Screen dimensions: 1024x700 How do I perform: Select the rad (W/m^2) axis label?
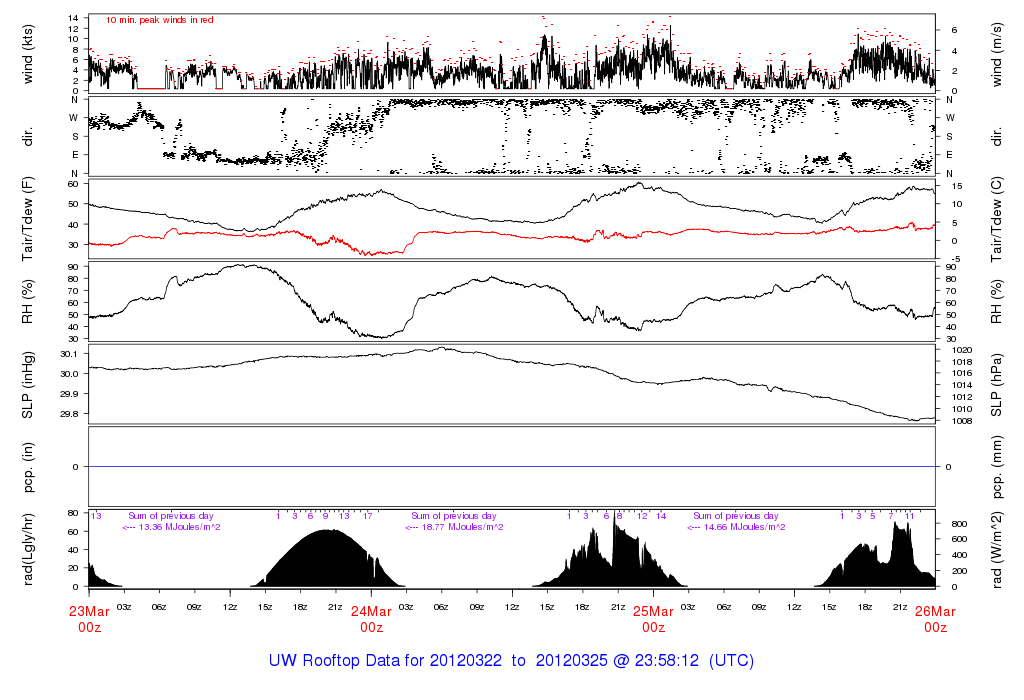[x=996, y=550]
